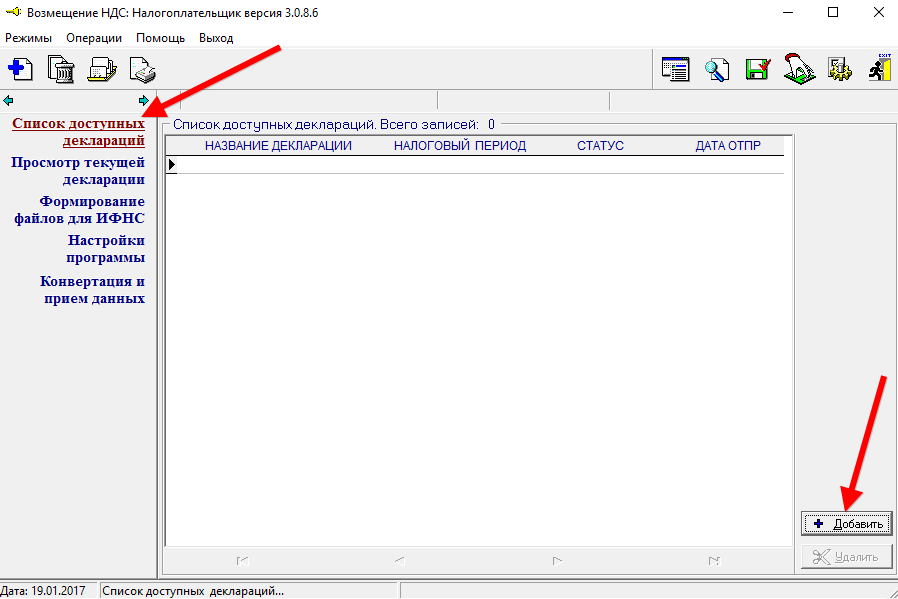Click the document printer toolbar icon
This screenshot has height=599, width=898.
143,69
